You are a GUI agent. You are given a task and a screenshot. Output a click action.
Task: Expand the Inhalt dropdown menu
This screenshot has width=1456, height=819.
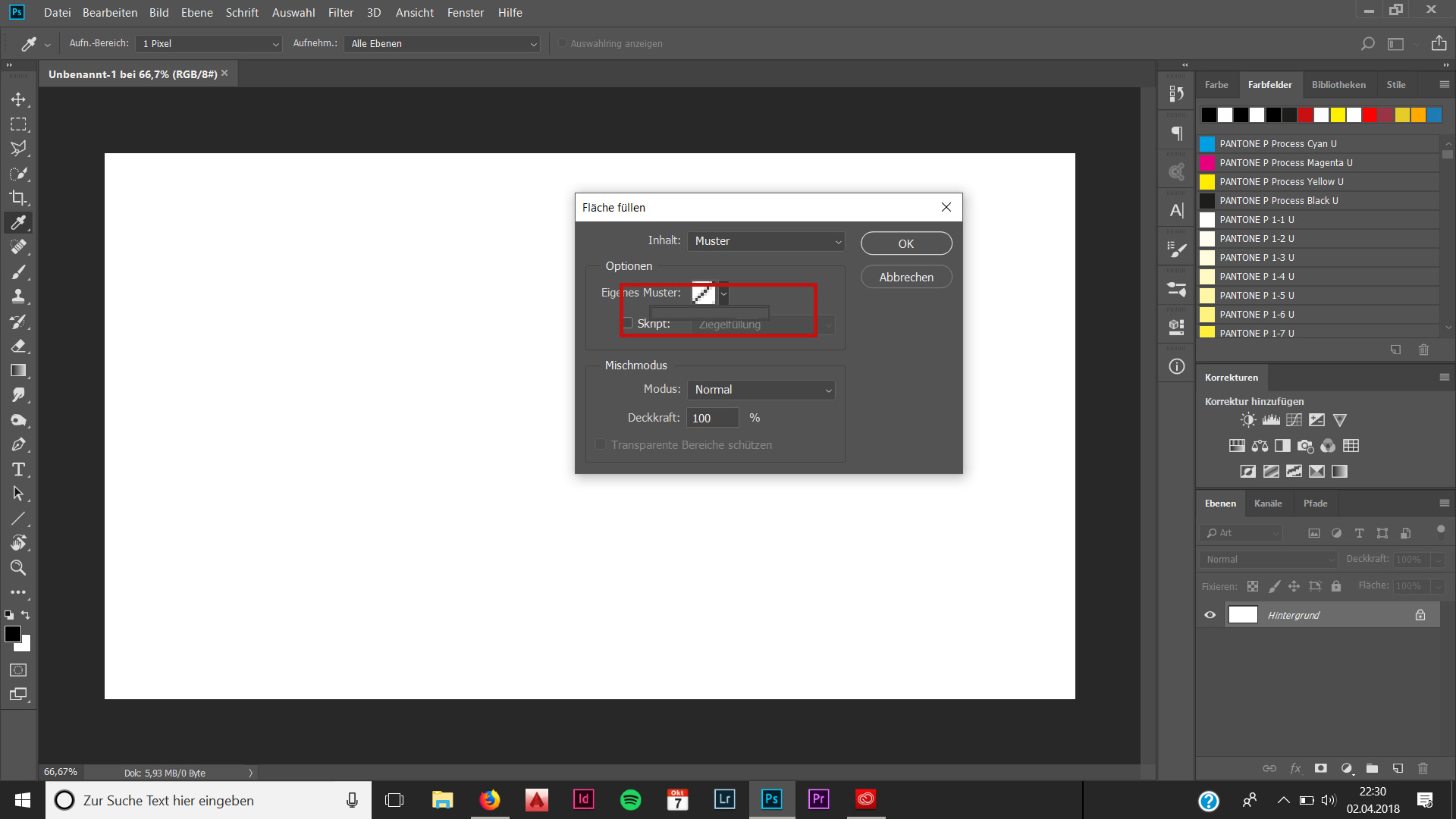click(765, 240)
